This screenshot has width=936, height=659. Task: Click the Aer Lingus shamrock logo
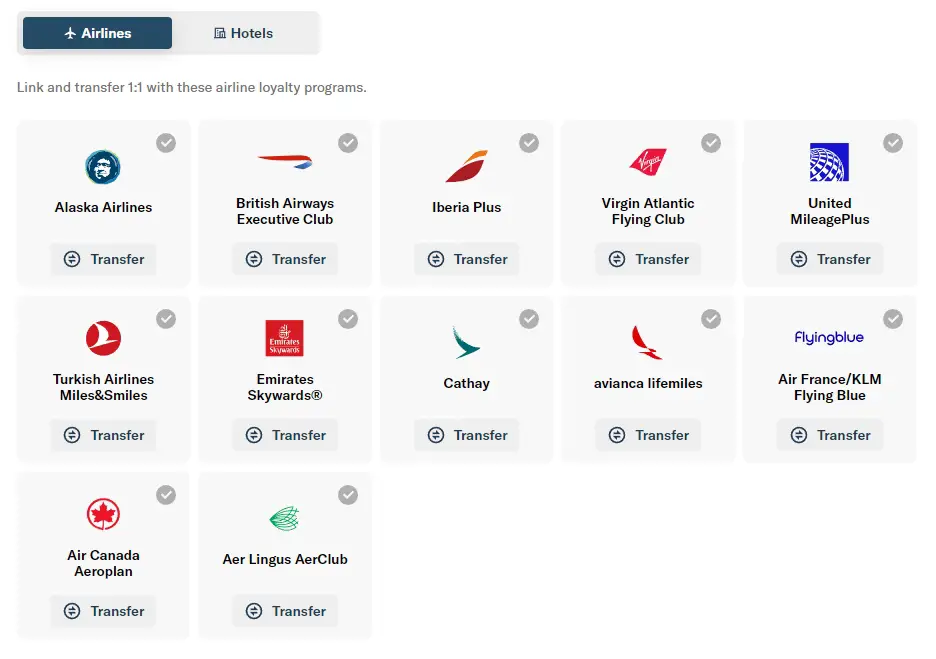[x=285, y=518]
